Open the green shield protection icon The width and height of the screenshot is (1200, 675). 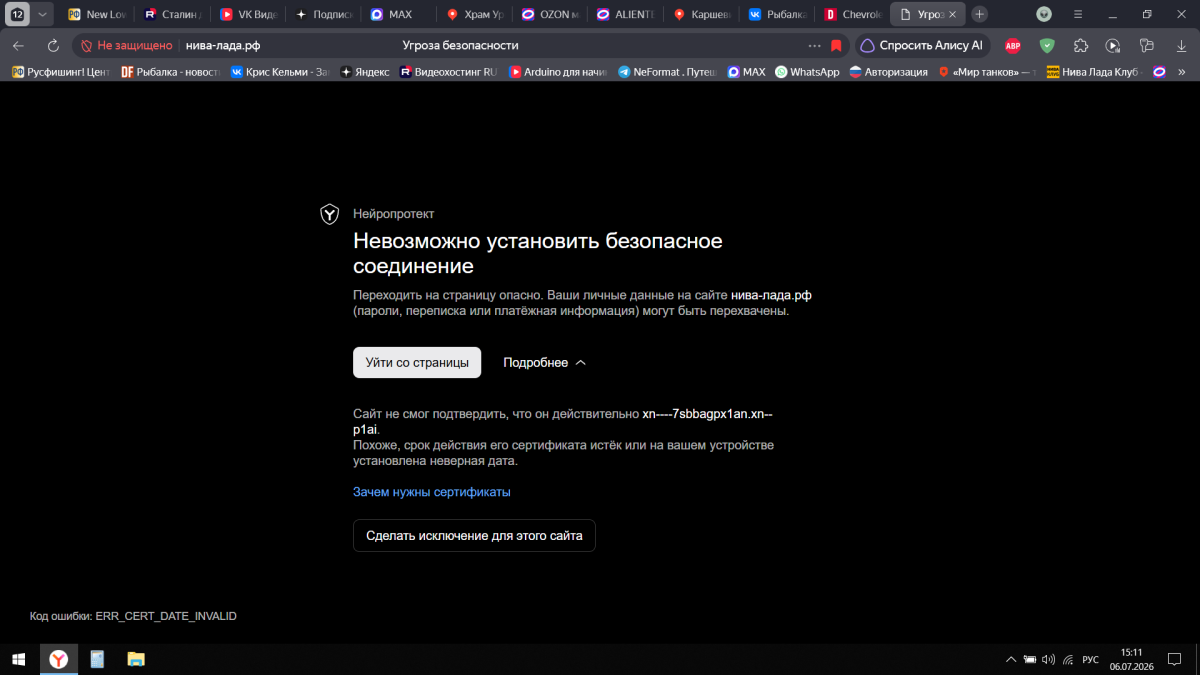(x=1047, y=45)
